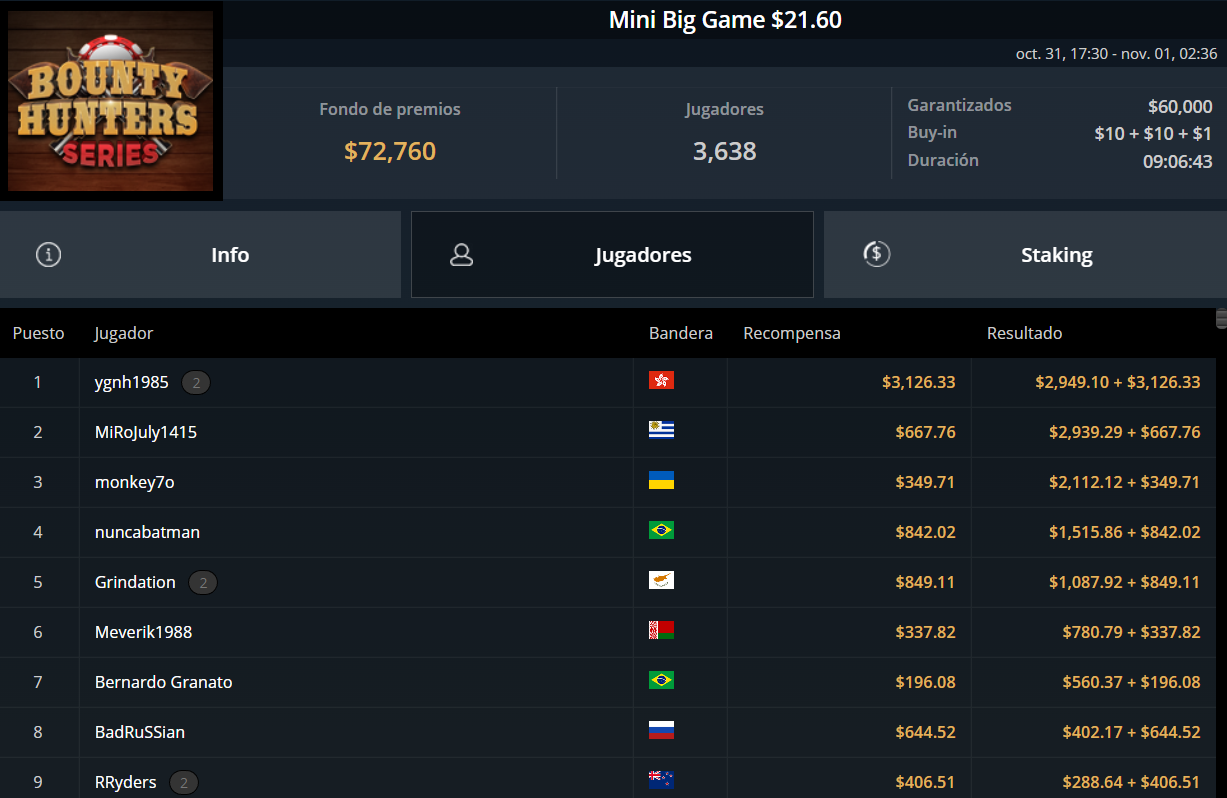Select player nuncabatman

point(147,532)
